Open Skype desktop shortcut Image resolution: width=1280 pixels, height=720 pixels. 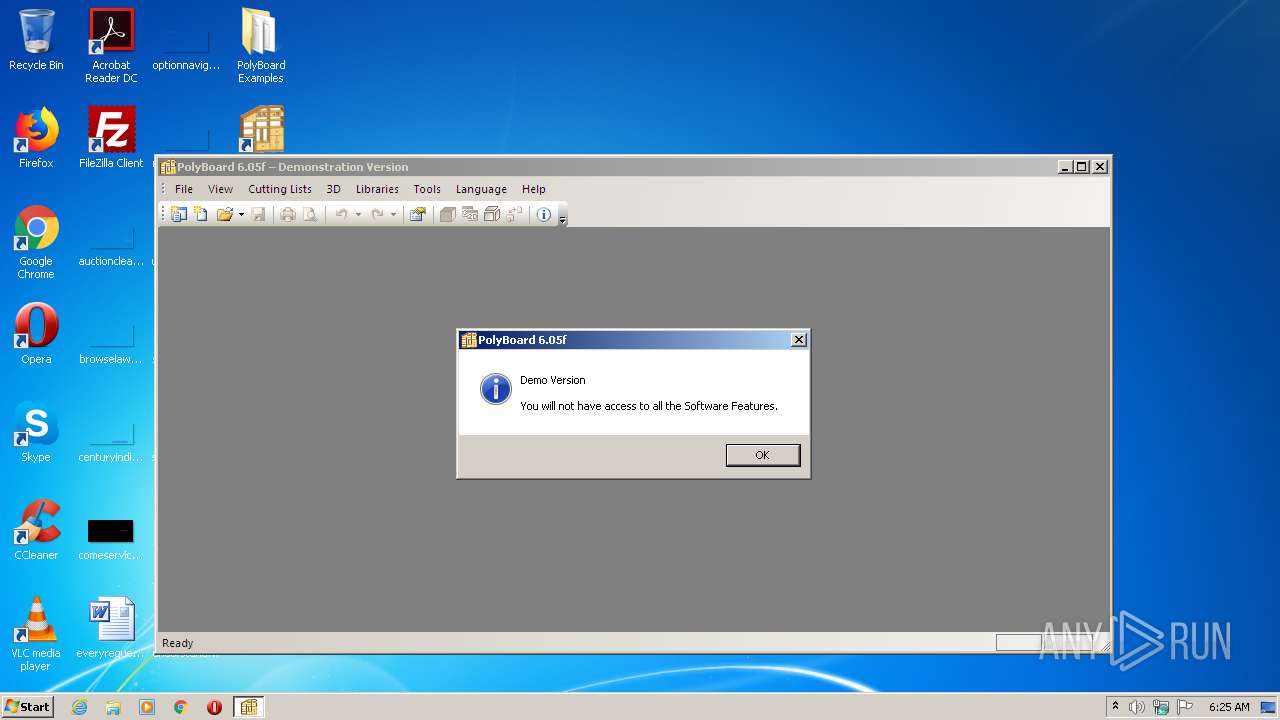pos(36,432)
